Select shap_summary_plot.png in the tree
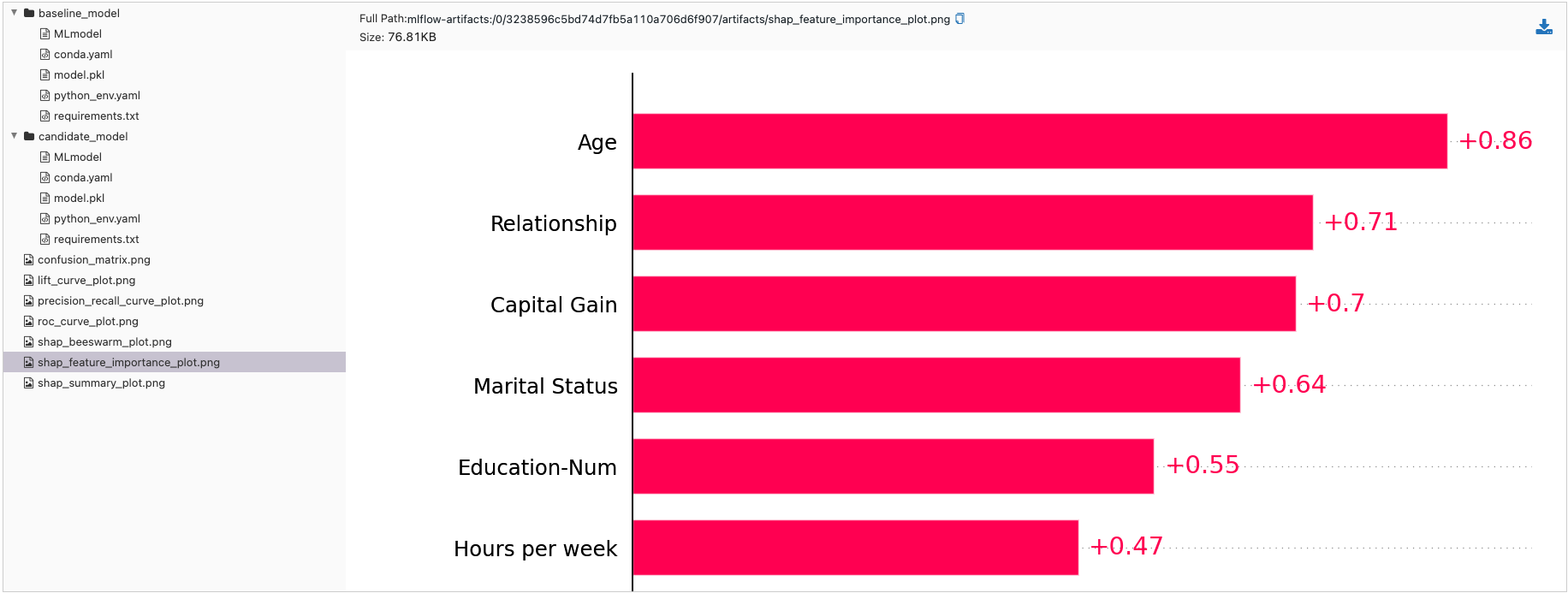Image resolution: width=1568 pixels, height=593 pixels. (x=101, y=383)
